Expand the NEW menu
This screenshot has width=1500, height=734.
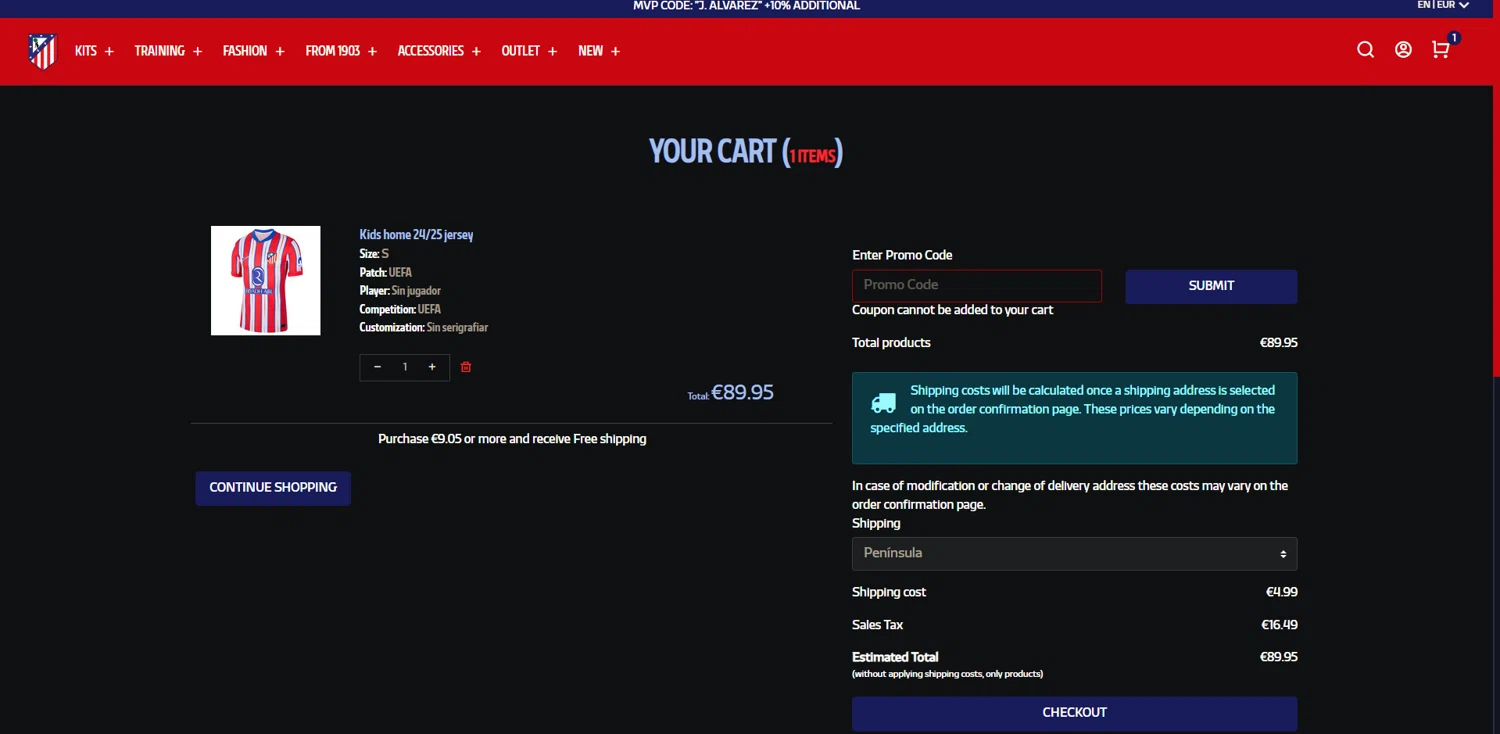click(599, 51)
